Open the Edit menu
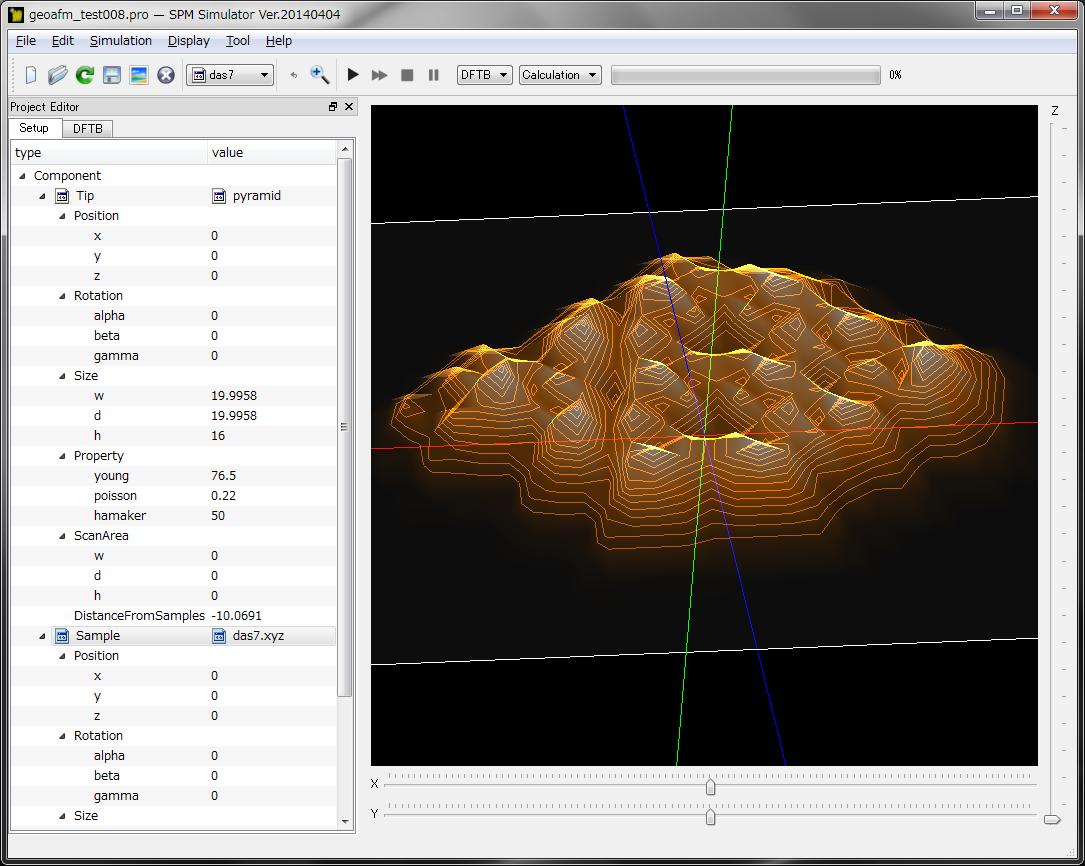 click(x=62, y=41)
